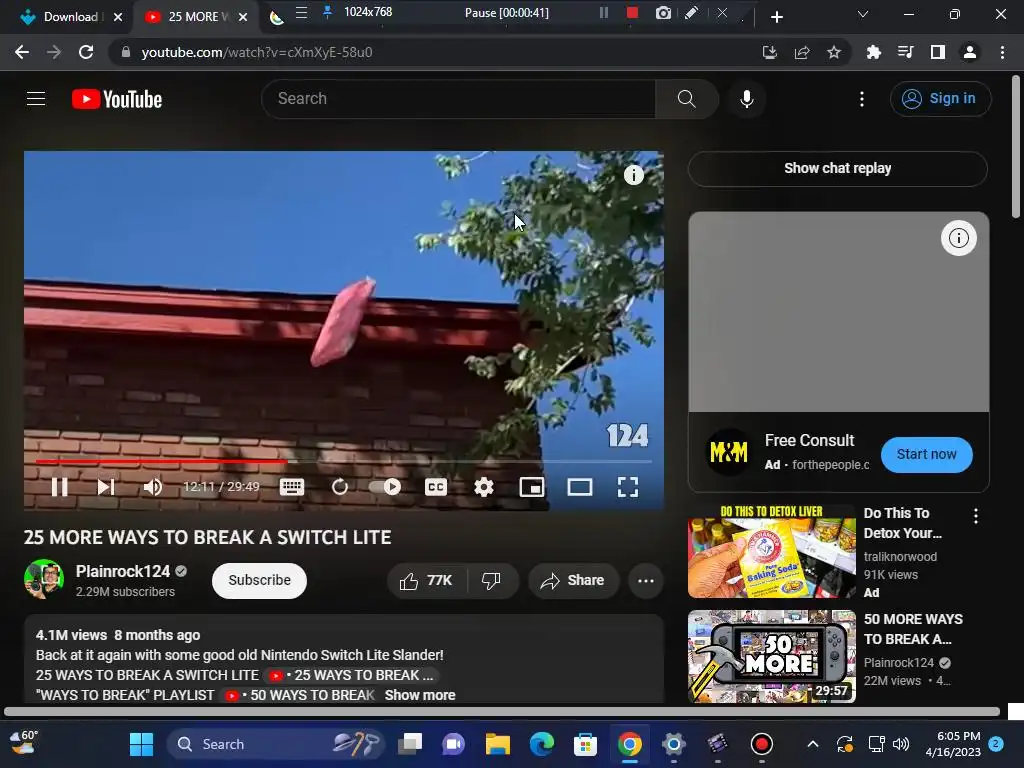Go to the YouTube home logo

click(117, 99)
